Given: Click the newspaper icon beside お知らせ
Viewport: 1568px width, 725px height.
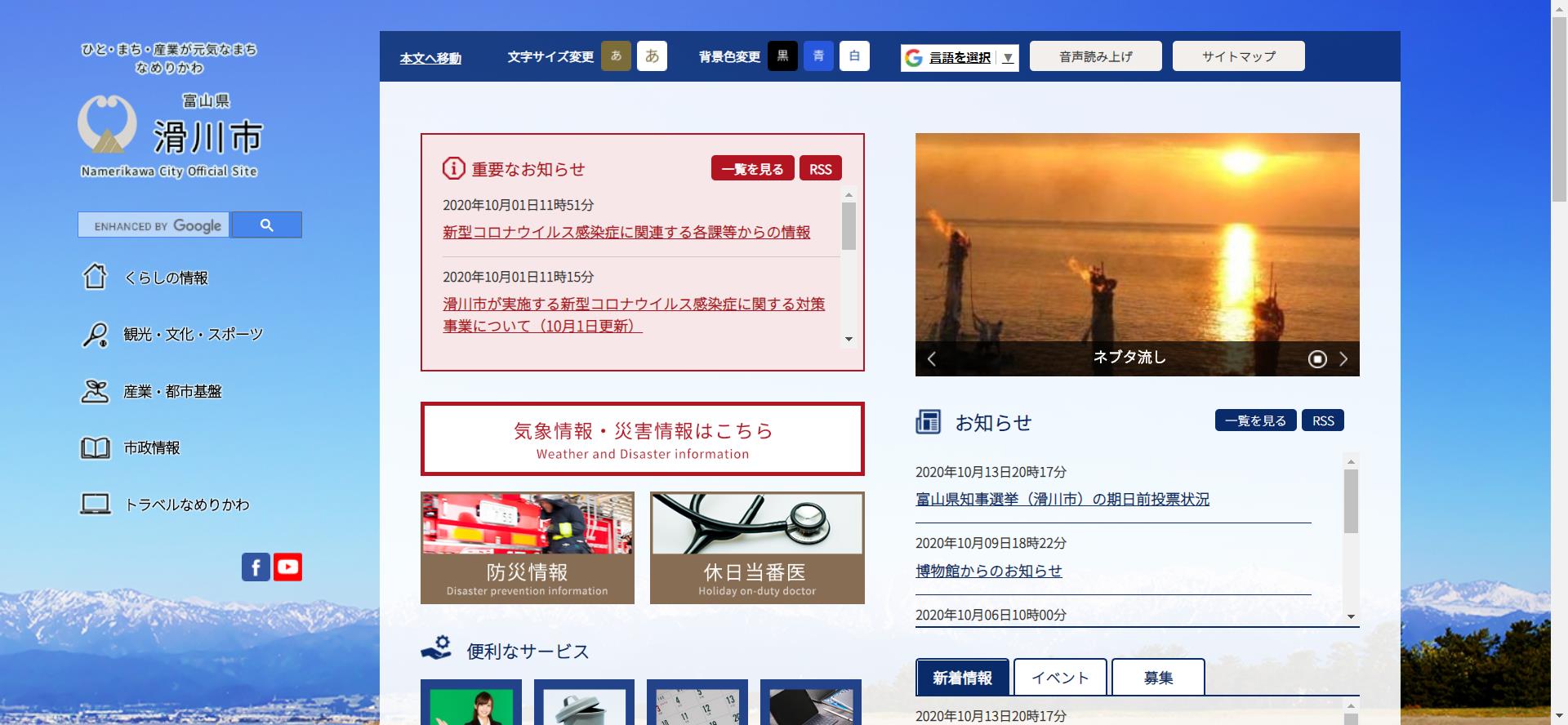Looking at the screenshot, I should point(929,422).
